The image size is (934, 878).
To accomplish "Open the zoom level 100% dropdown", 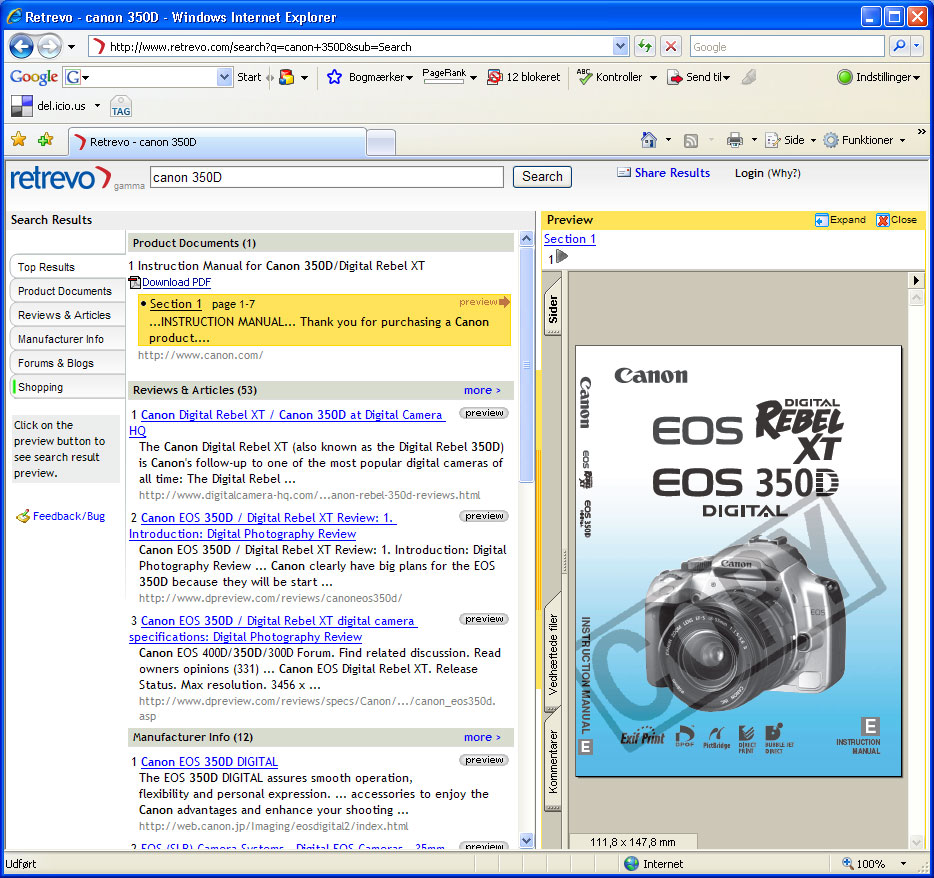I will point(903,864).
